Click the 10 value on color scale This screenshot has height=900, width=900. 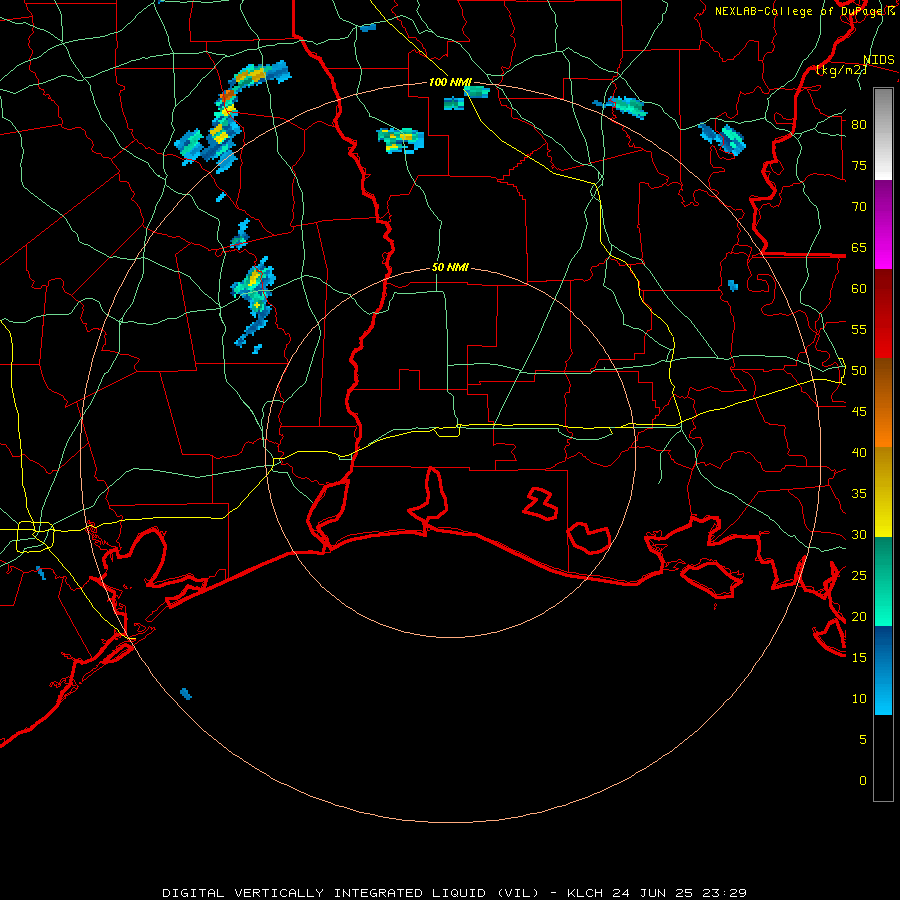[x=859, y=699]
